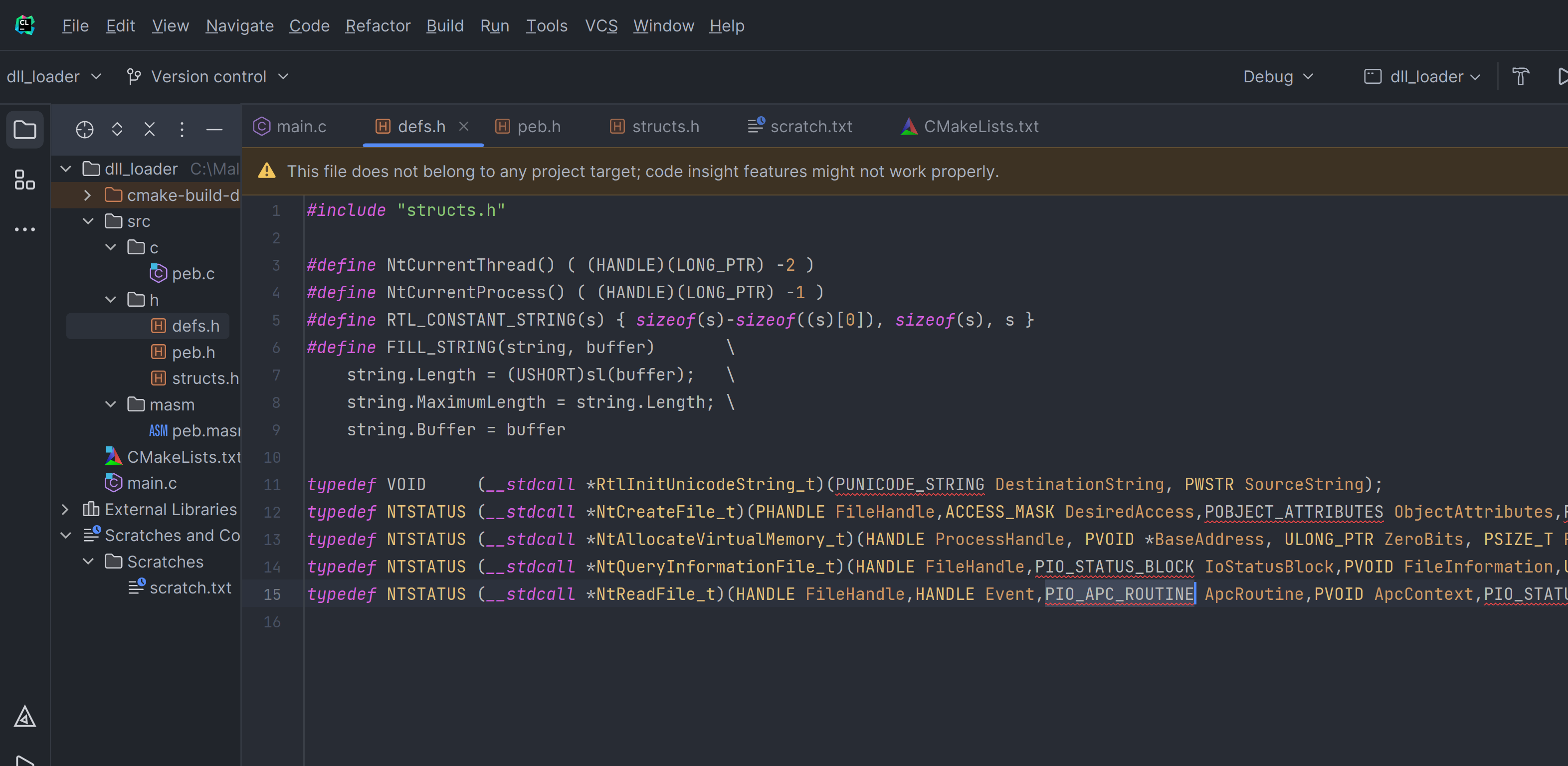Open Project panel options kebab menu
Viewport: 1568px width, 766px height.
[x=182, y=129]
